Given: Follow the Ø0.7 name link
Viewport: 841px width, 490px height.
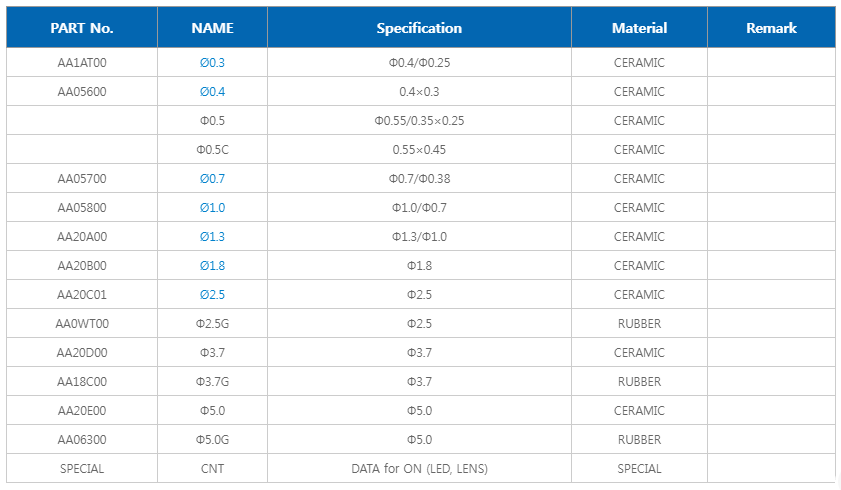Looking at the screenshot, I should click(212, 179).
